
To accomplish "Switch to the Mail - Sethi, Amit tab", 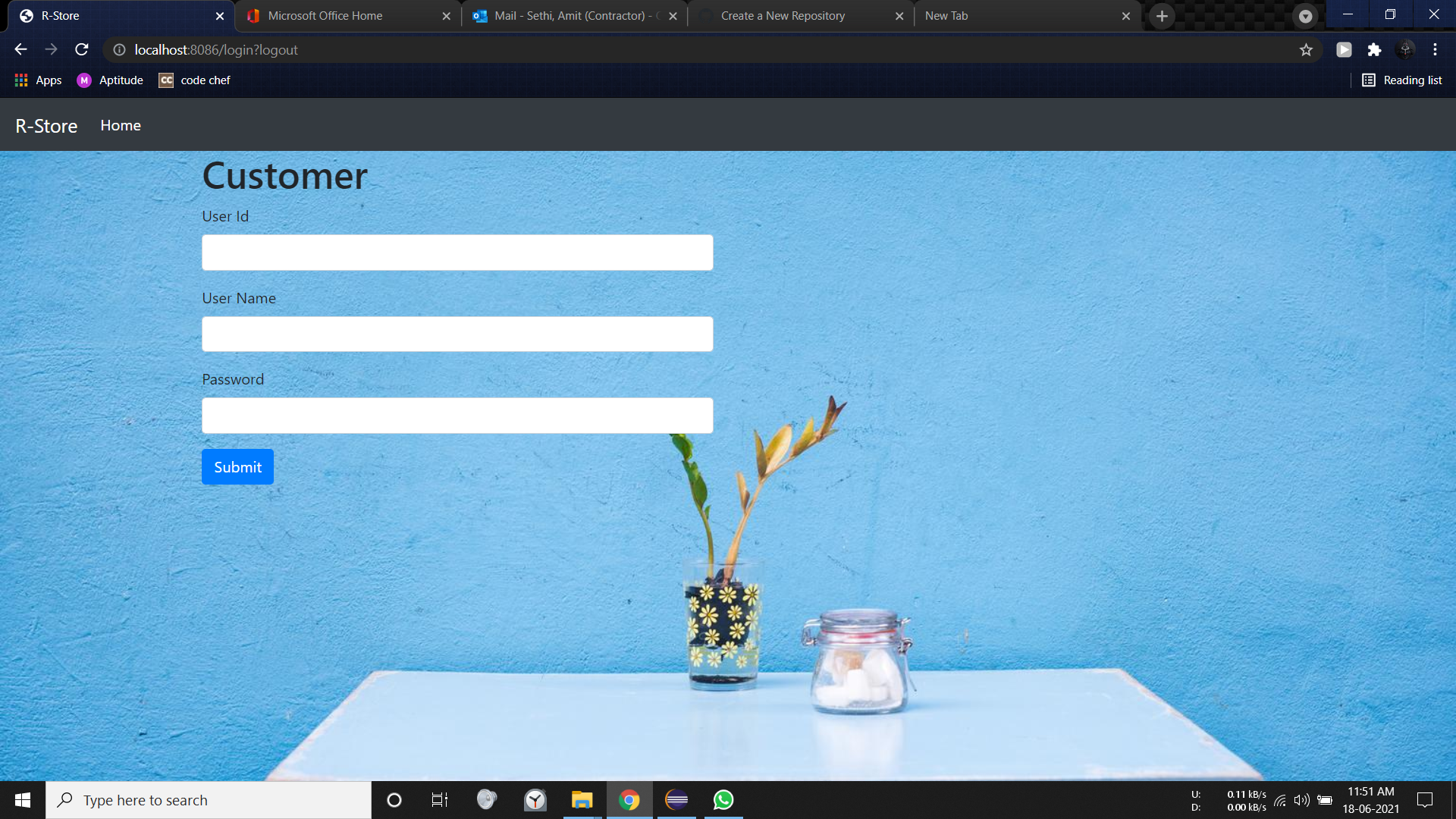I will coord(574,16).
